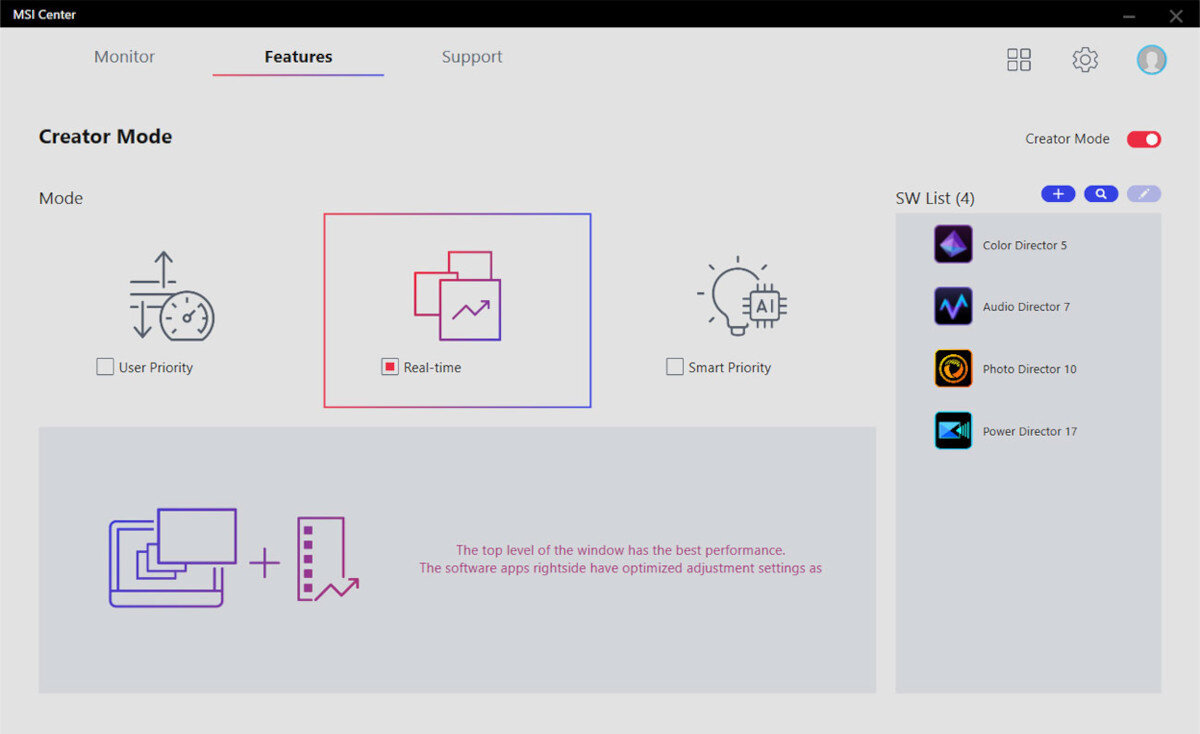
Task: Click the Photo Director 10 icon
Action: pos(953,369)
